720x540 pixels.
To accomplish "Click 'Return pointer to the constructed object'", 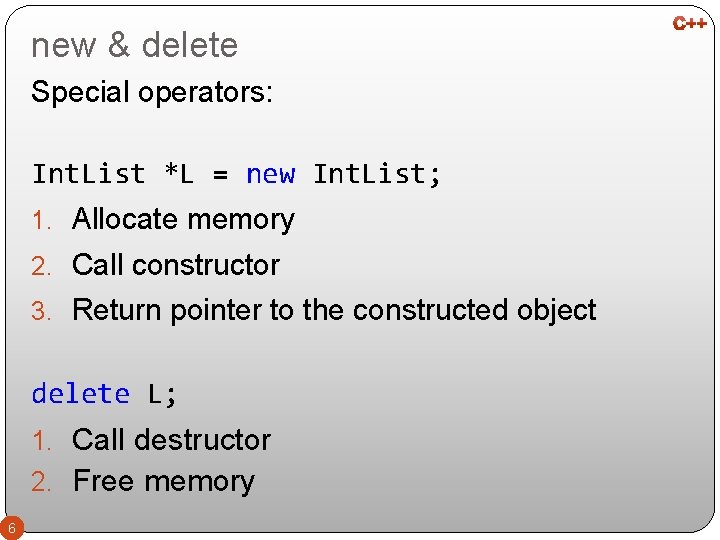I will 334,311.
